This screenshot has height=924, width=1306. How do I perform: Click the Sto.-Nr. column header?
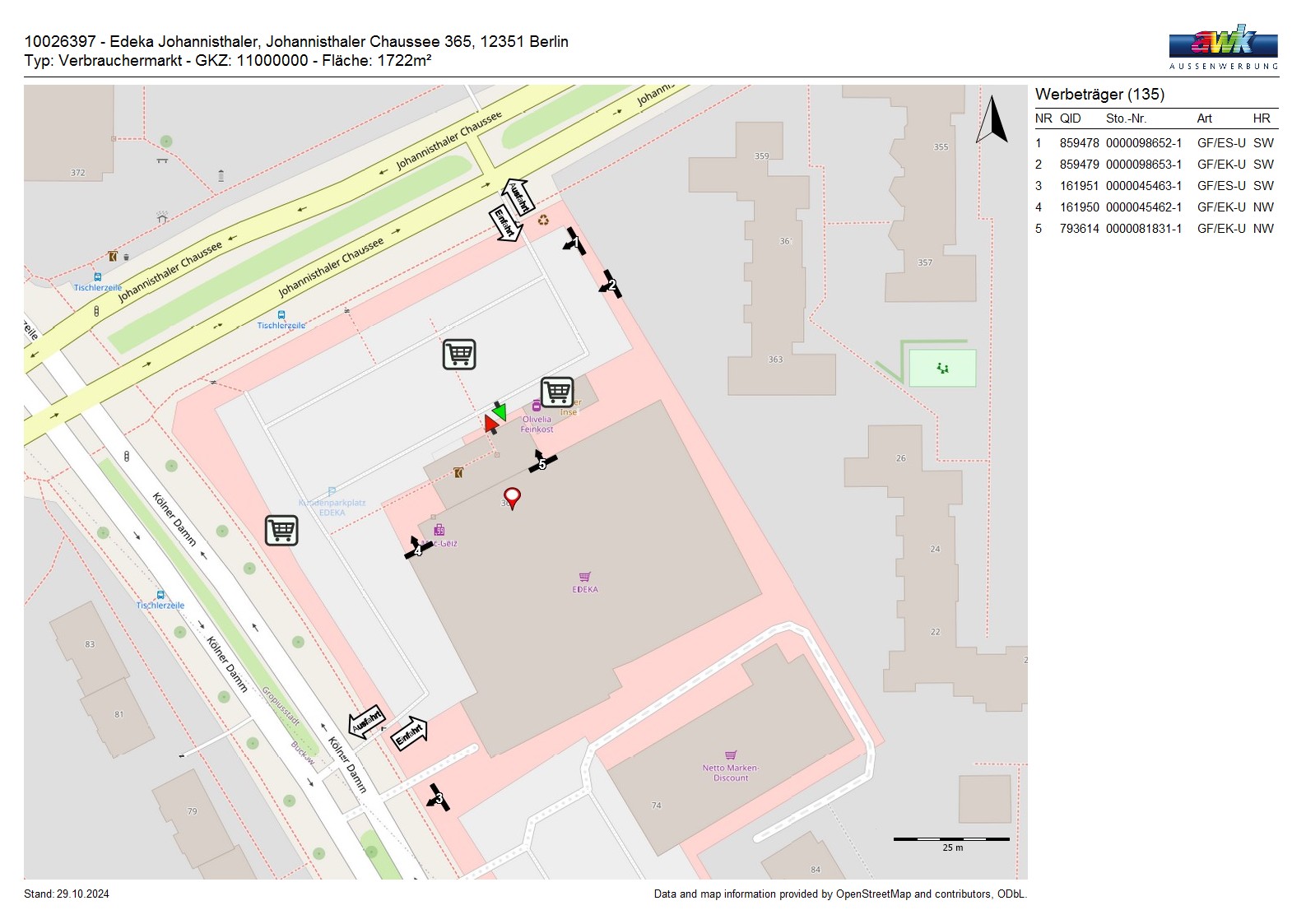(1126, 118)
